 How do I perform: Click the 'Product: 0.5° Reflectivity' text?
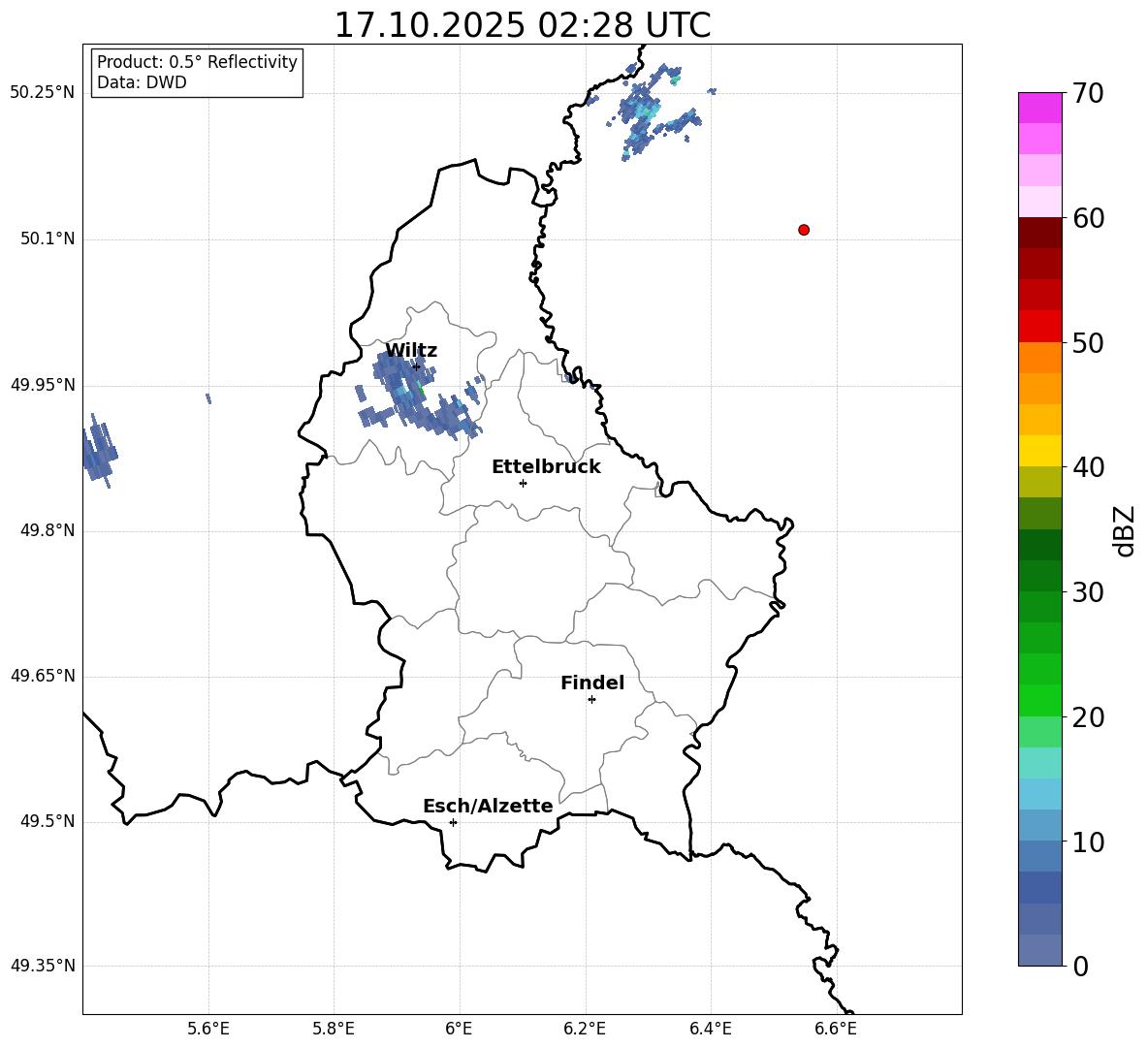[x=197, y=62]
